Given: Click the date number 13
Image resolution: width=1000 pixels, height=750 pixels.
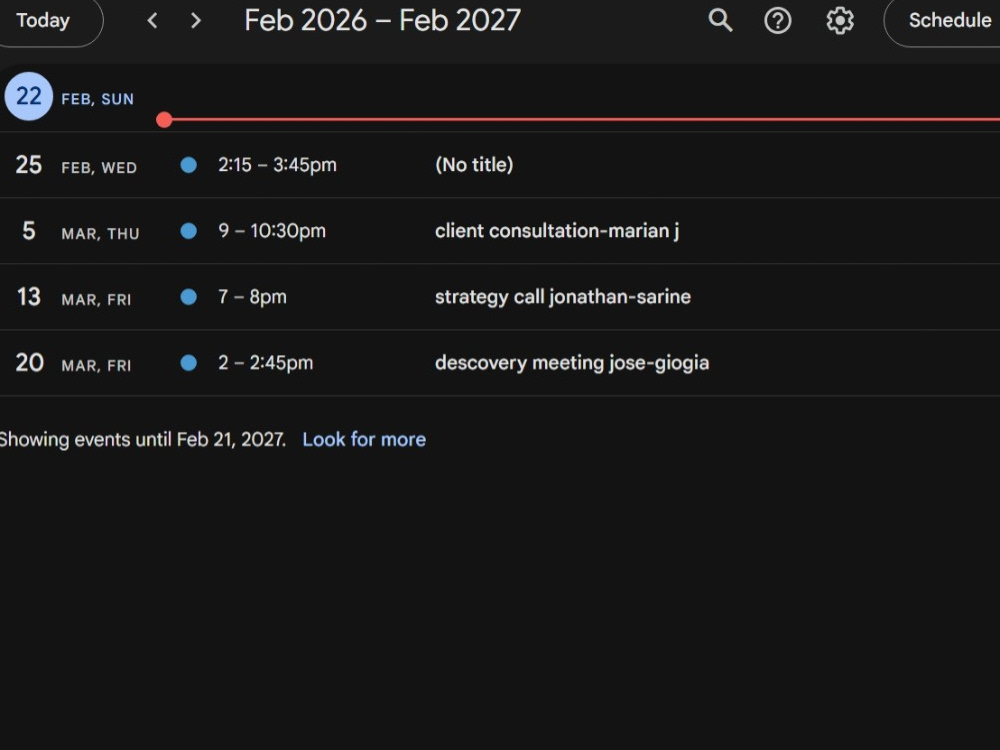Looking at the screenshot, I should (29, 297).
